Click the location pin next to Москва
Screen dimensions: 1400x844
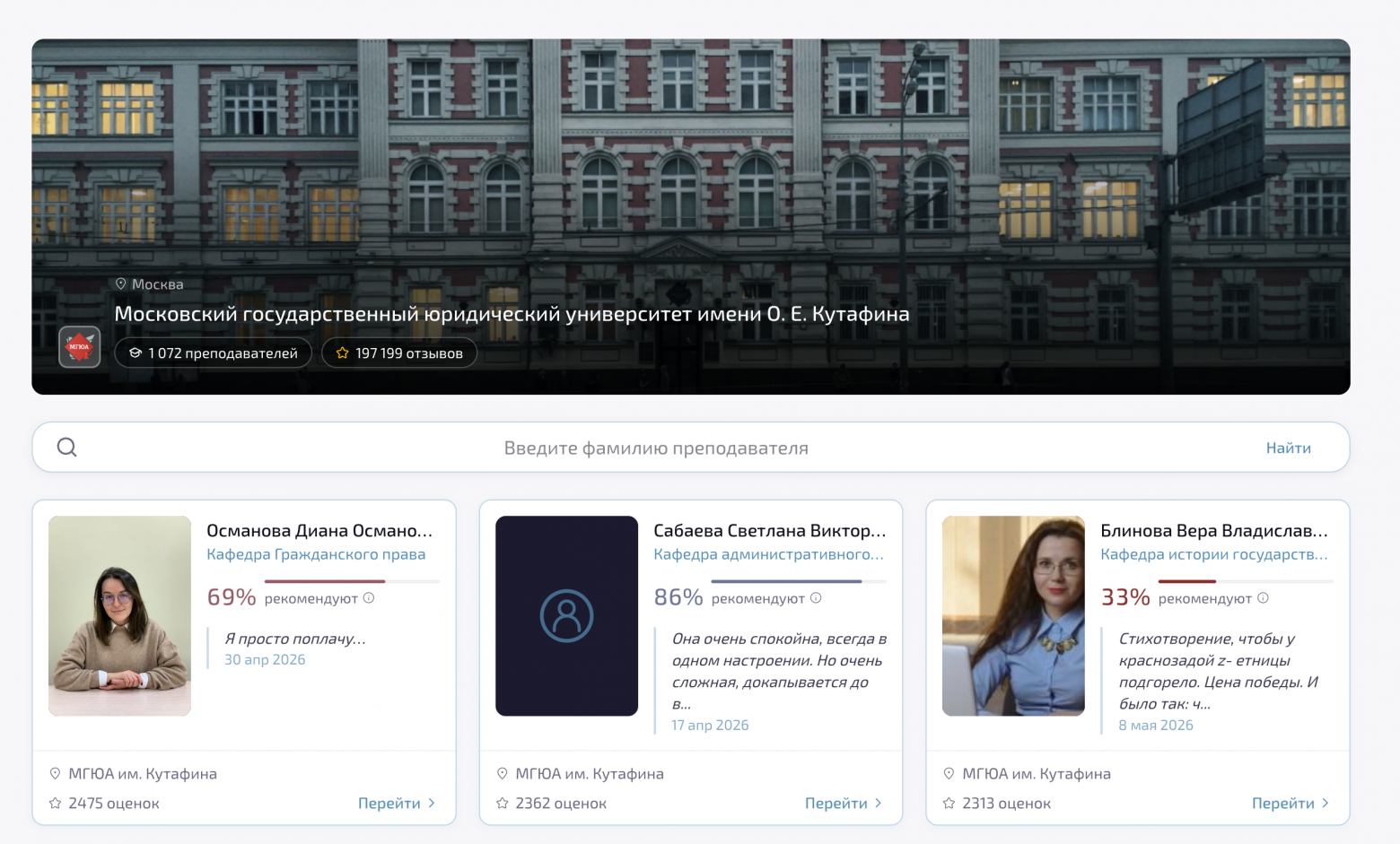(x=121, y=283)
